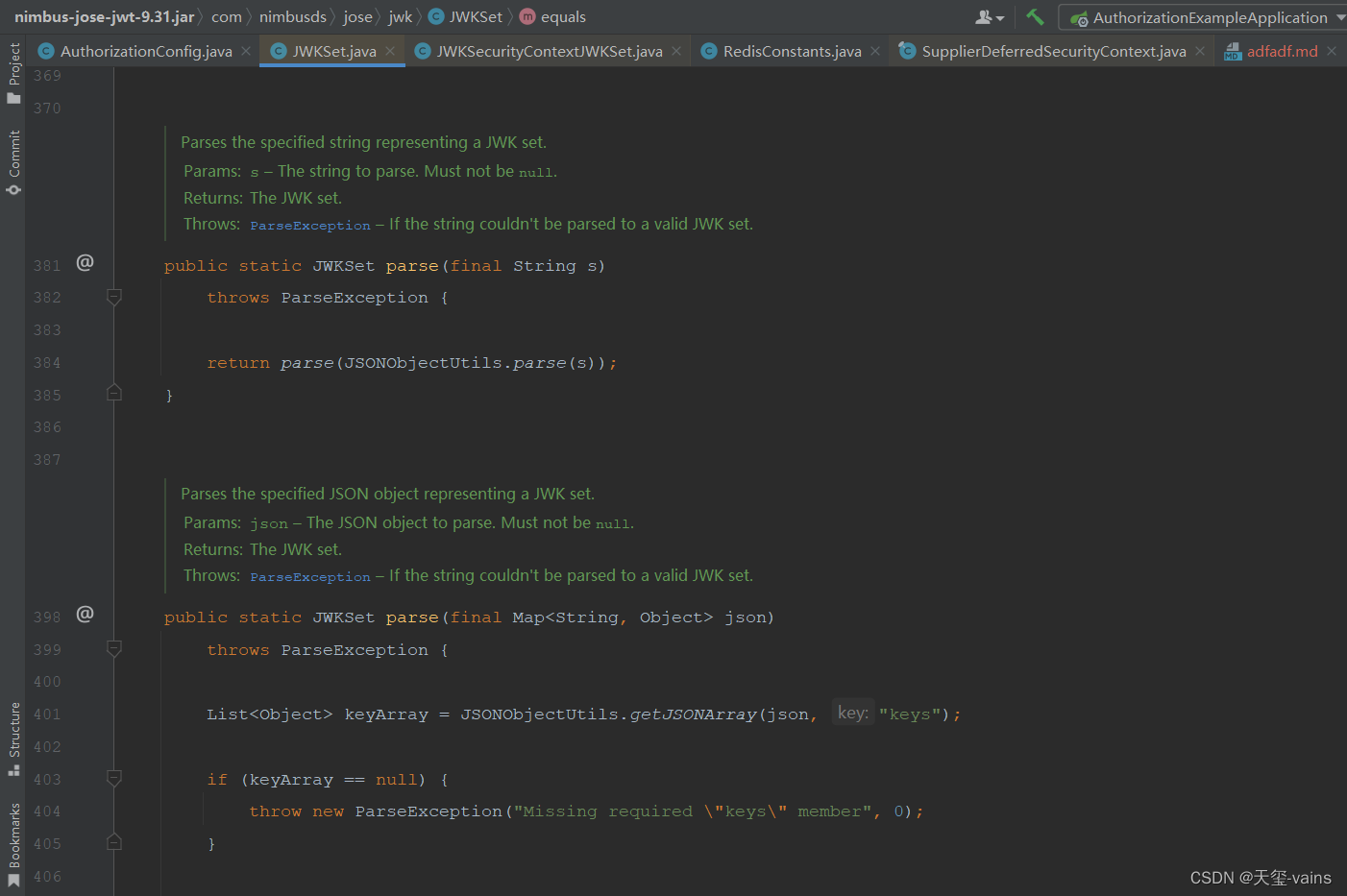Open the user account icon menu
Image resolution: width=1347 pixels, height=896 pixels.
989,17
